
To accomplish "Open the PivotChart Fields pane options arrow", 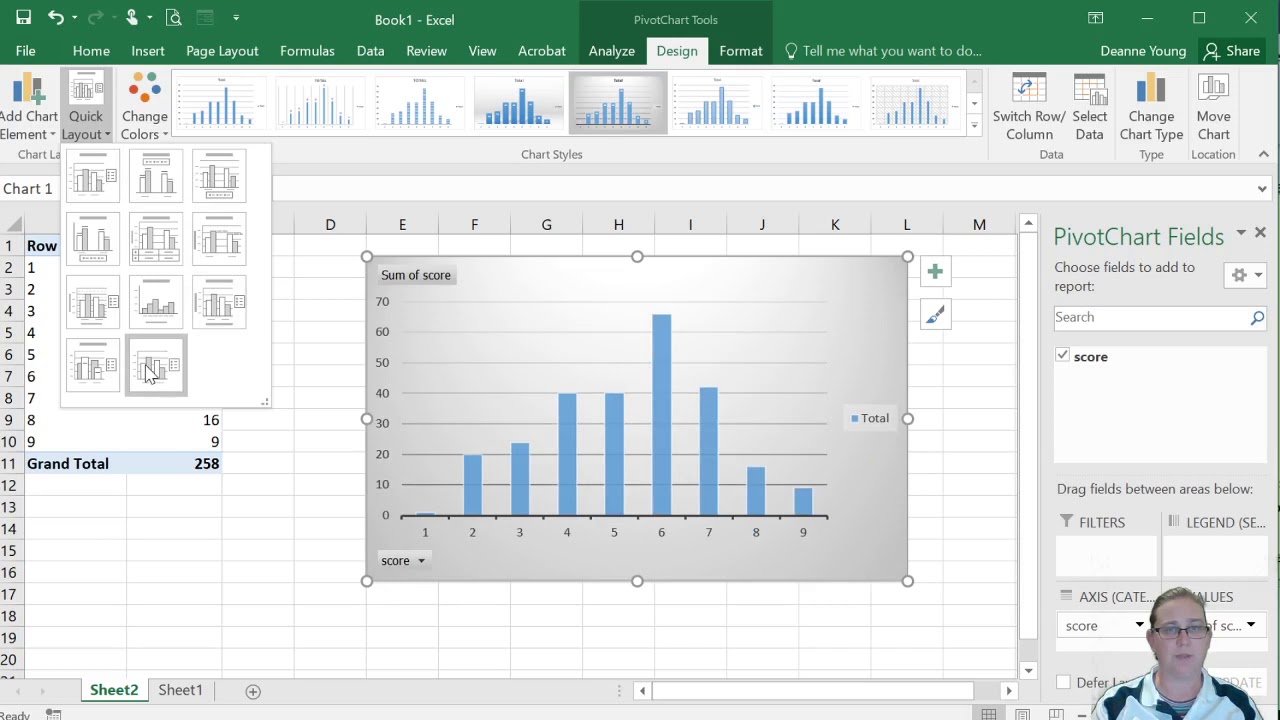I will (x=1241, y=233).
